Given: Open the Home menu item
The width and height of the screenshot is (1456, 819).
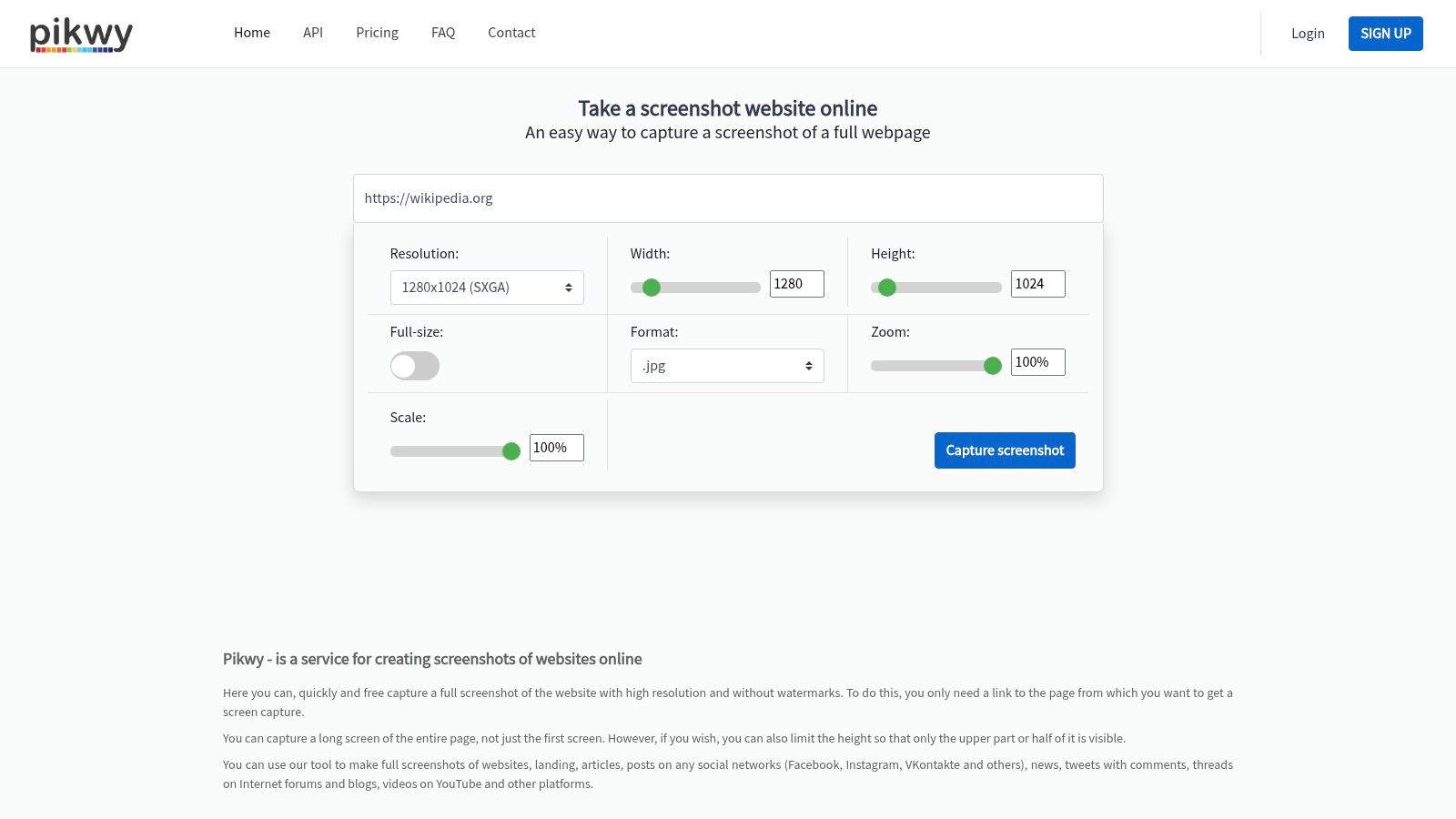Looking at the screenshot, I should tap(252, 33).
